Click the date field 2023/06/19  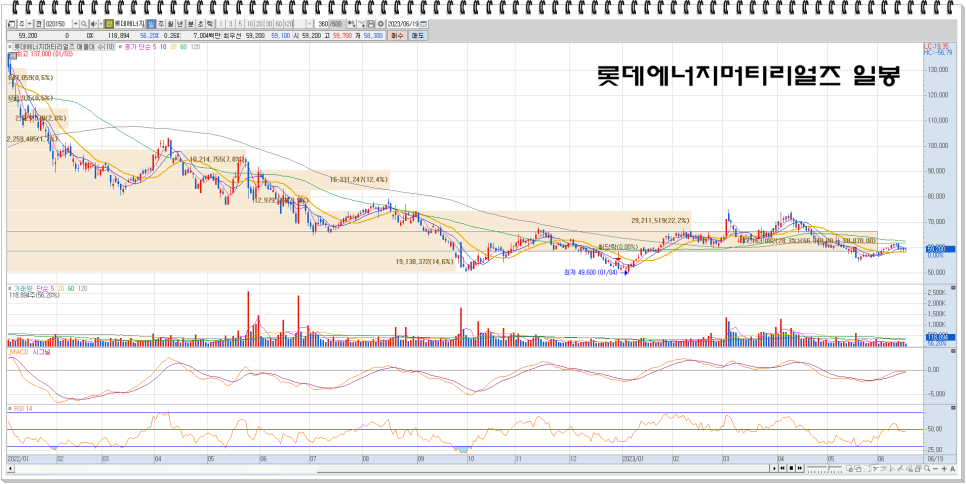(x=403, y=23)
